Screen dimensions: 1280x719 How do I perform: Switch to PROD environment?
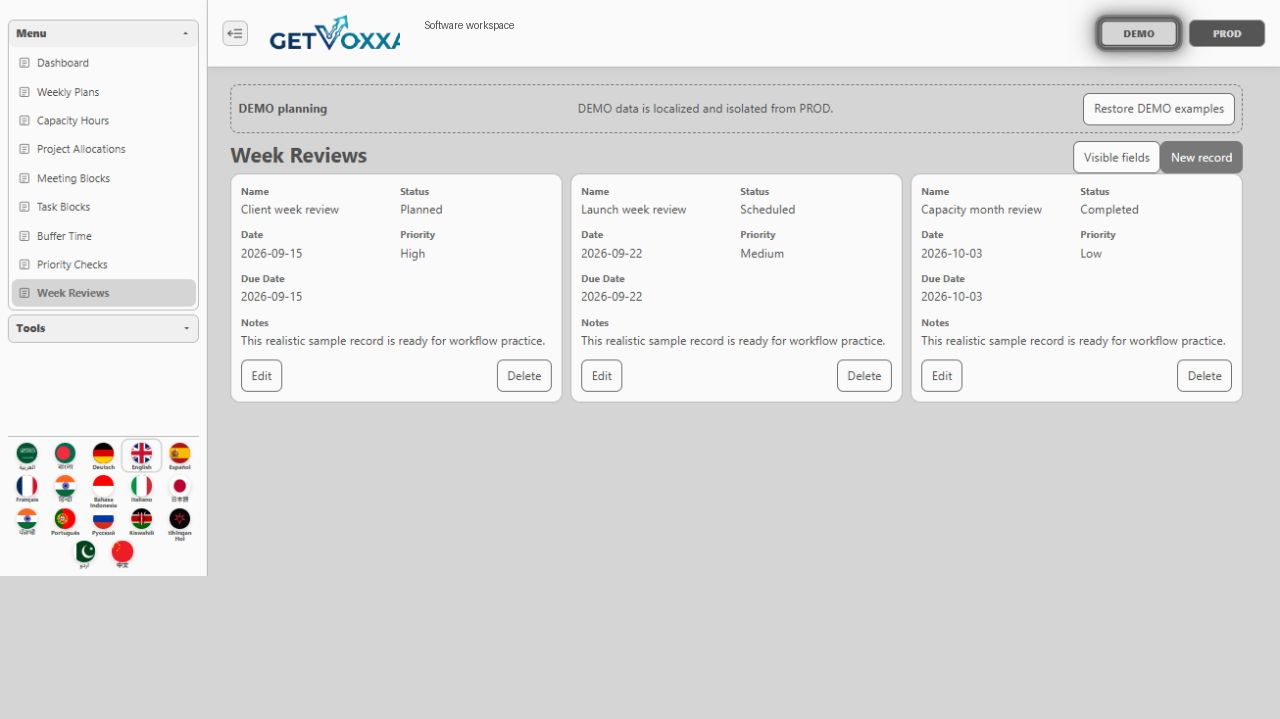point(1227,33)
